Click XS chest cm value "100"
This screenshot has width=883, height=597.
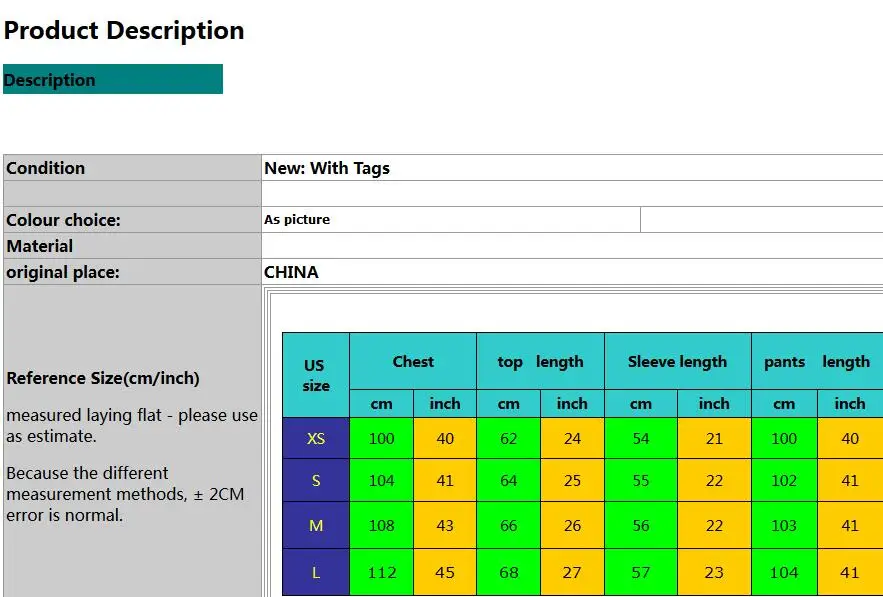tap(381, 438)
